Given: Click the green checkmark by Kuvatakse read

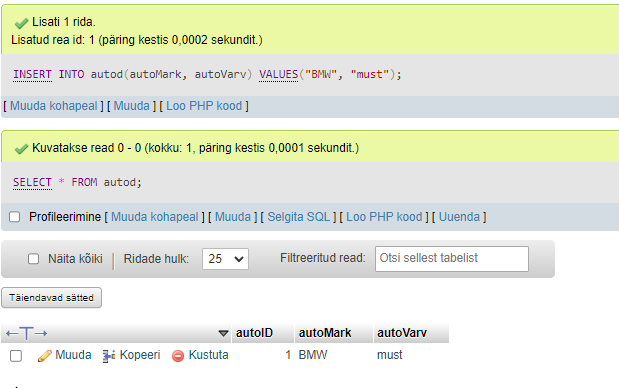Looking at the screenshot, I should click(x=21, y=149).
